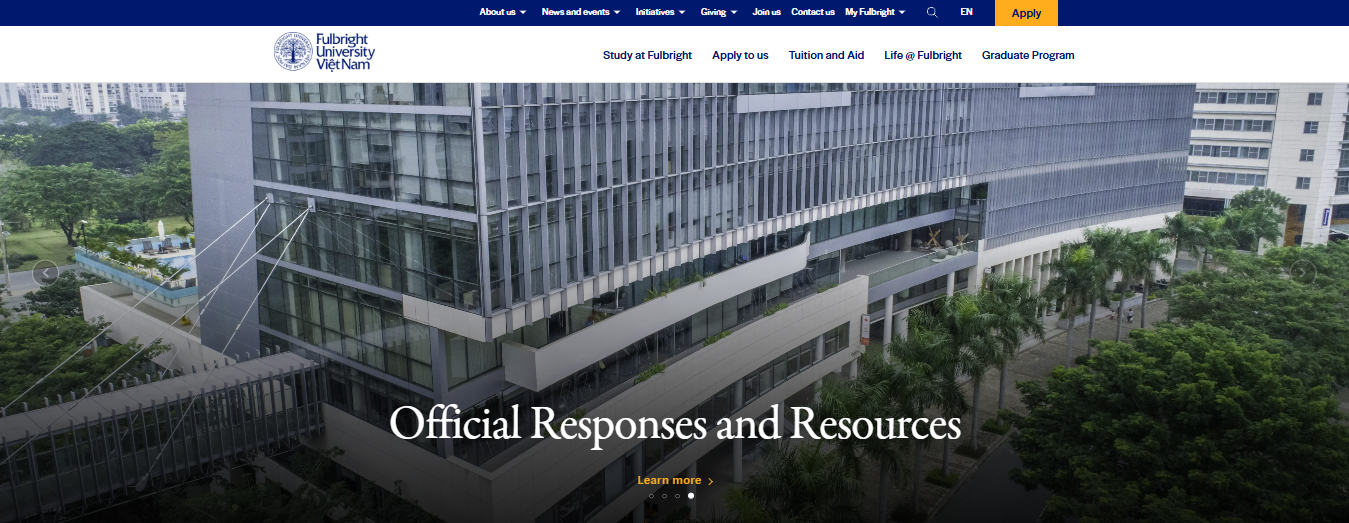1349x523 pixels.
Task: Expand the Initiatives menu
Action: pyautogui.click(x=660, y=13)
